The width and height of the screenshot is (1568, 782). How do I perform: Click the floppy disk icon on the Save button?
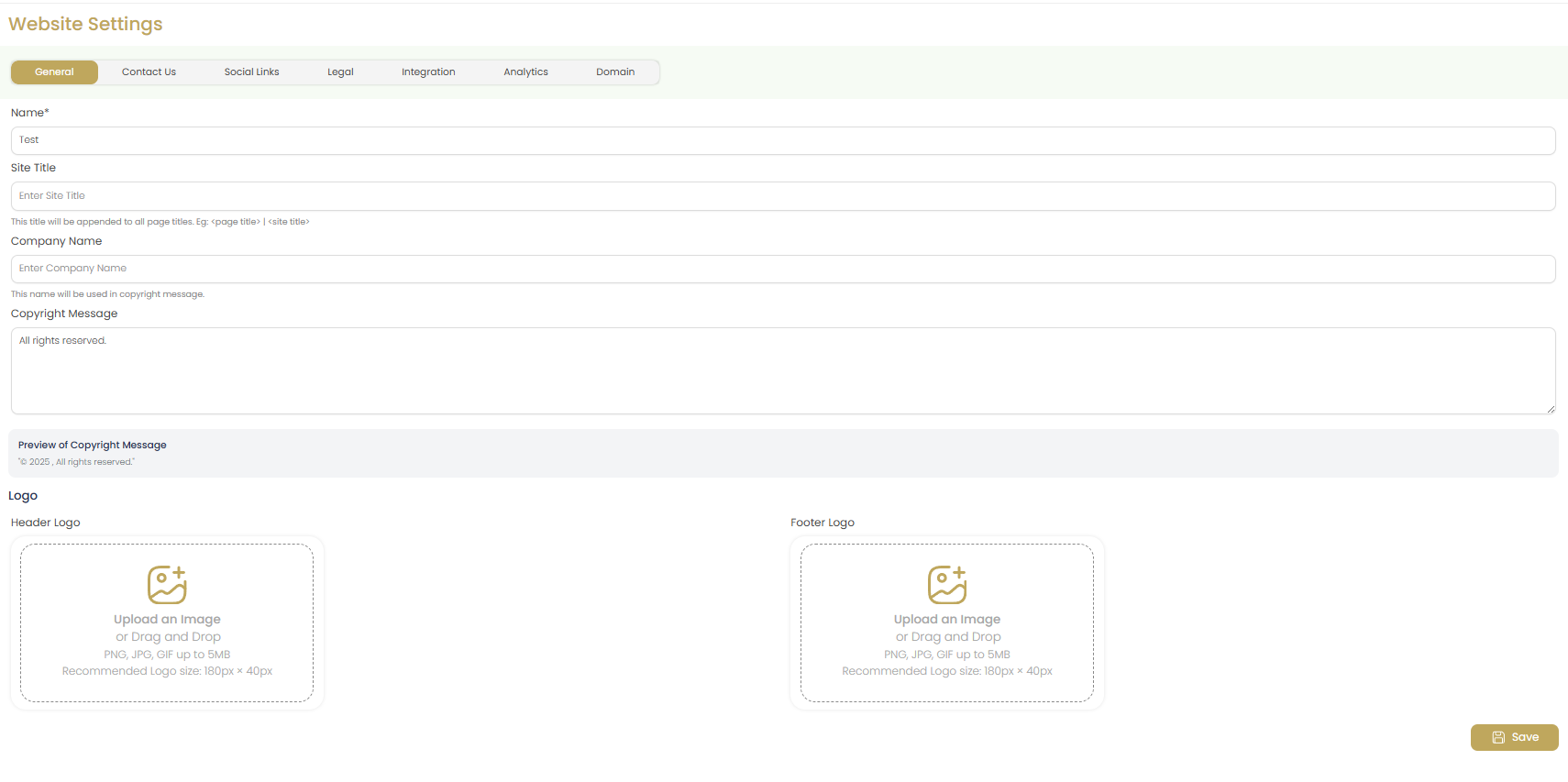pos(1498,737)
